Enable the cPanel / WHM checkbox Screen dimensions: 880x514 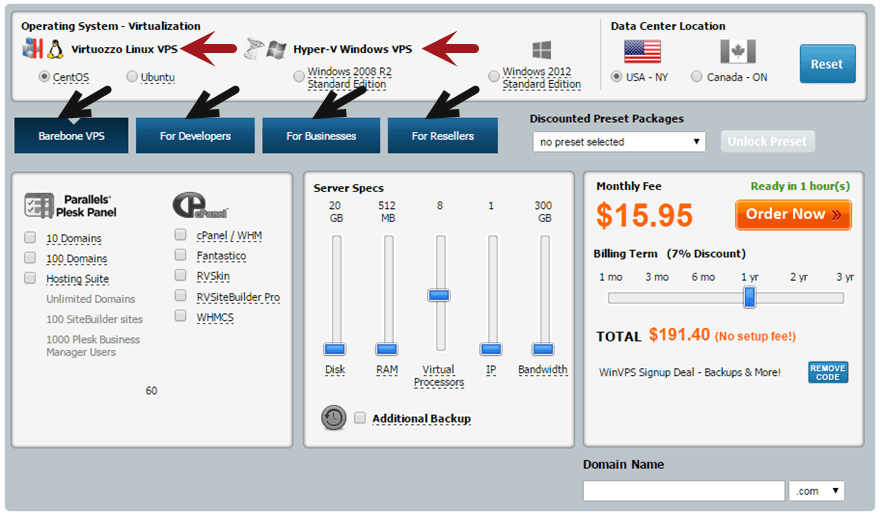pyautogui.click(x=180, y=235)
